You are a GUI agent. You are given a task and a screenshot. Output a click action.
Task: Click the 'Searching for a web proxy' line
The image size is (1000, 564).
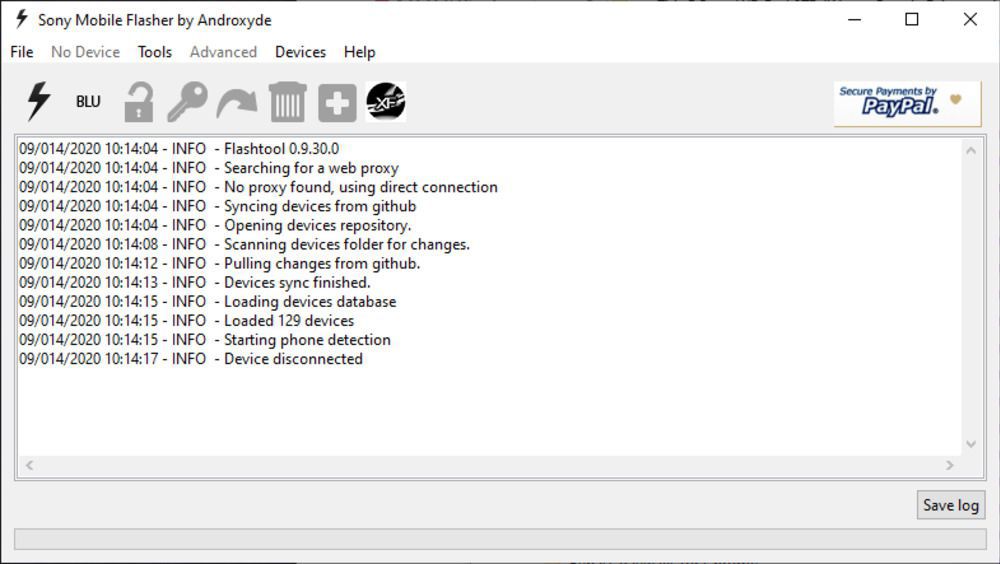[209, 168]
